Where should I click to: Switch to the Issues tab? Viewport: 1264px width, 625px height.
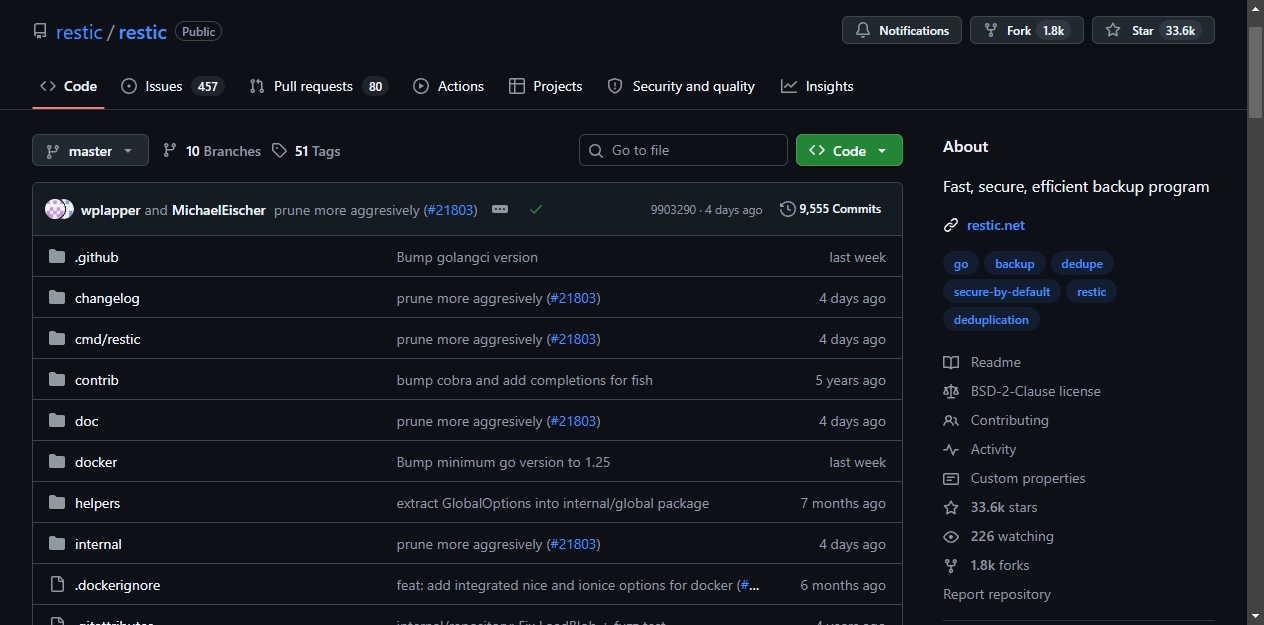tap(172, 86)
